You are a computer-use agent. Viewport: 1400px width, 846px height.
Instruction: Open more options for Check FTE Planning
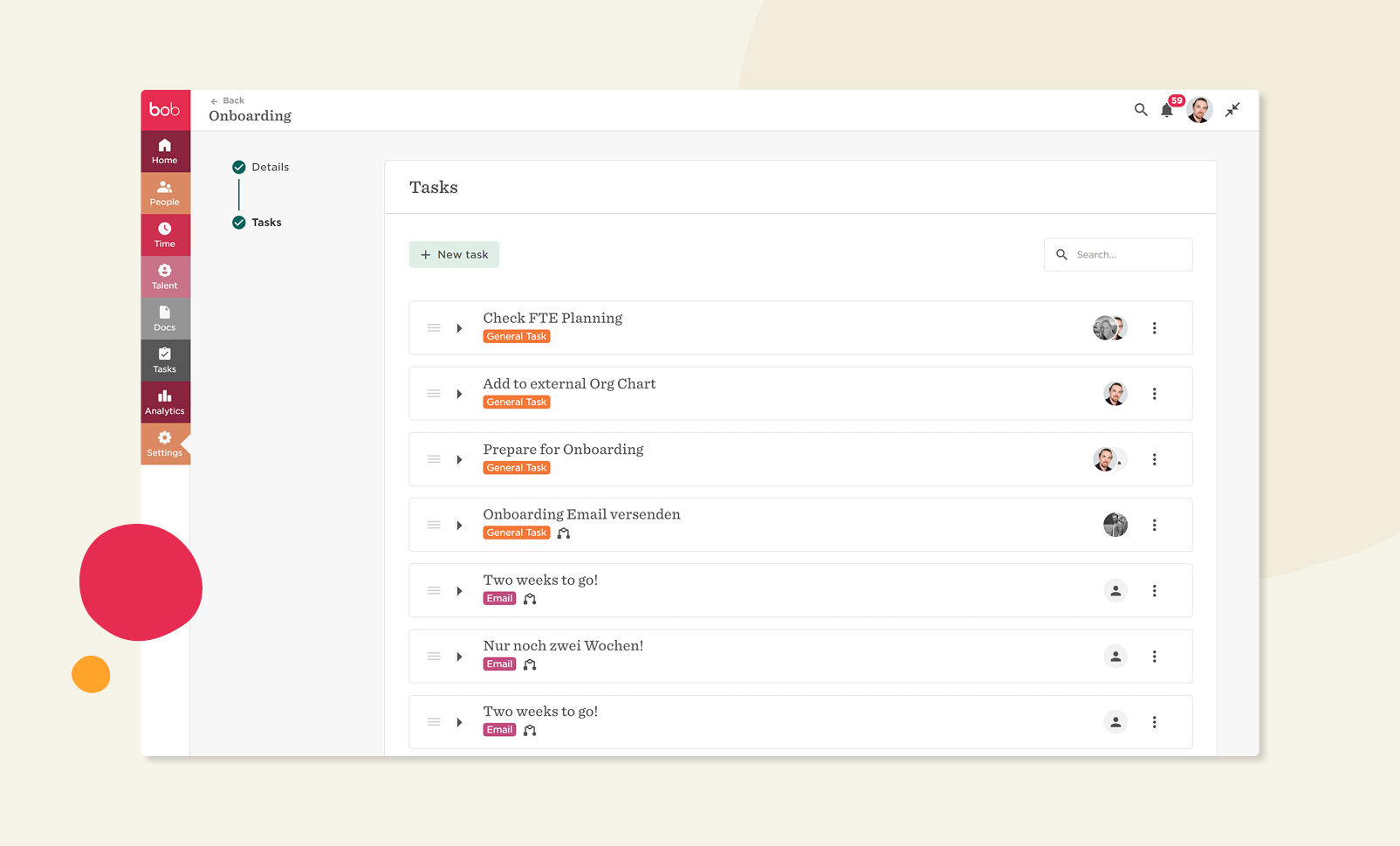tap(1154, 328)
